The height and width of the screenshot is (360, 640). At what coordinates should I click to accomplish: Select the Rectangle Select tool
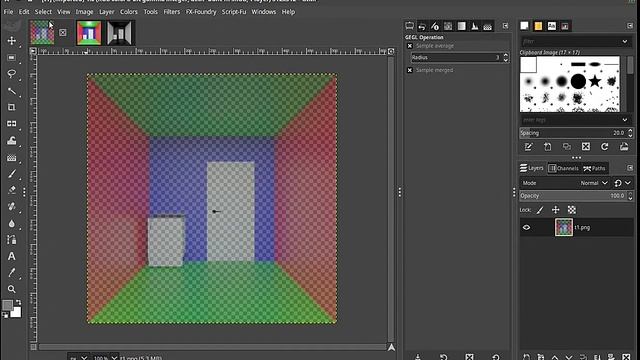(x=11, y=58)
